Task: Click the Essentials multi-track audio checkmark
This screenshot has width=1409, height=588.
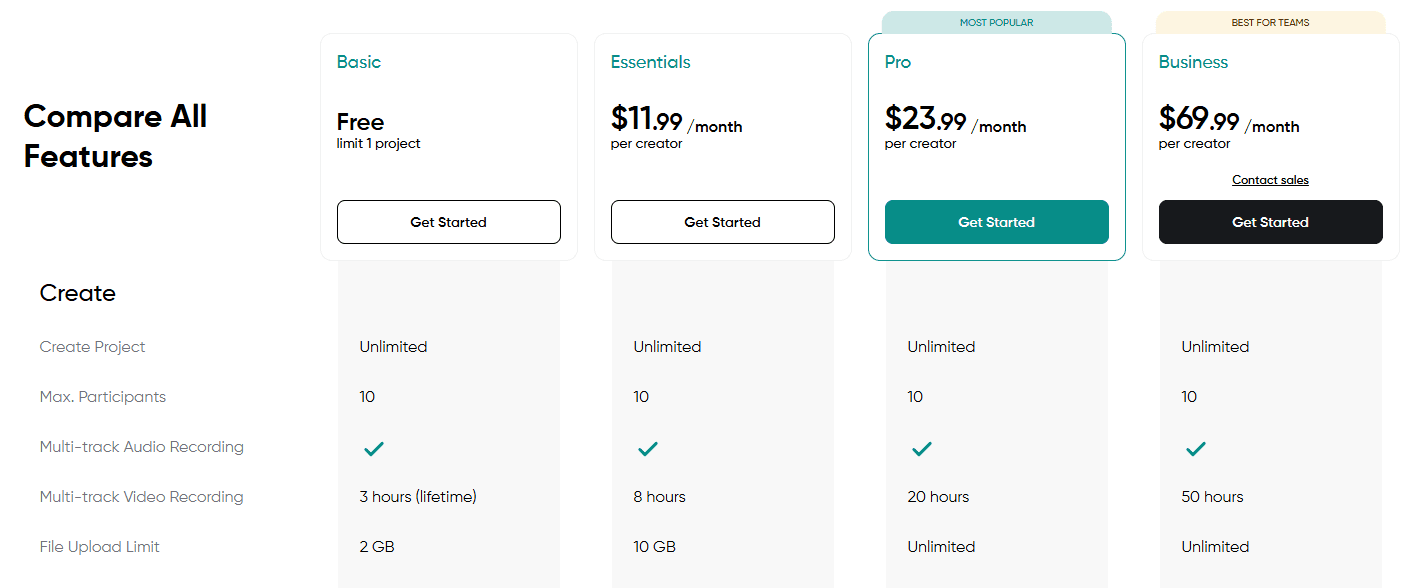Action: click(x=648, y=449)
